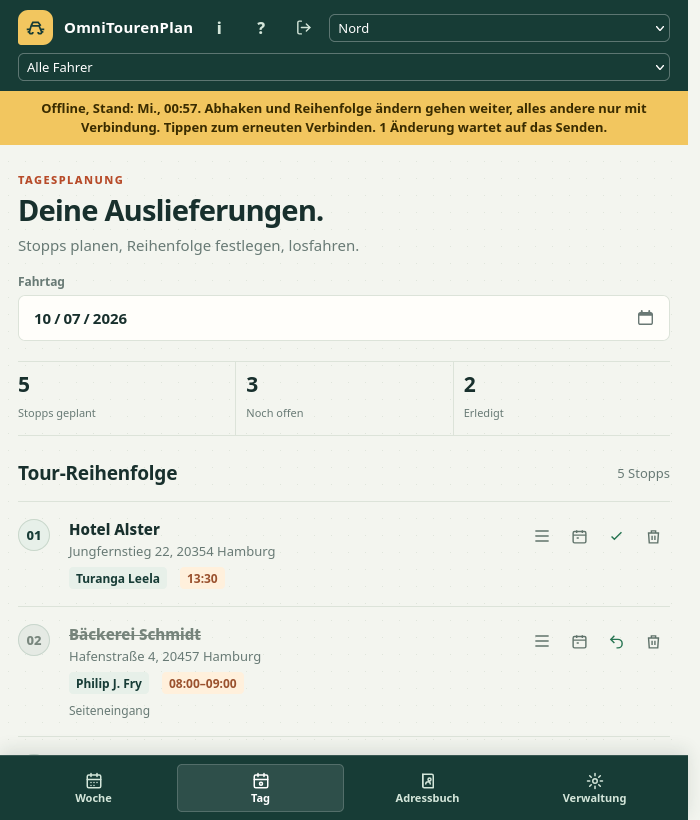Click the Tour-Reihenfolge heading
Screen dimensions: 700x820
[x=98, y=473]
